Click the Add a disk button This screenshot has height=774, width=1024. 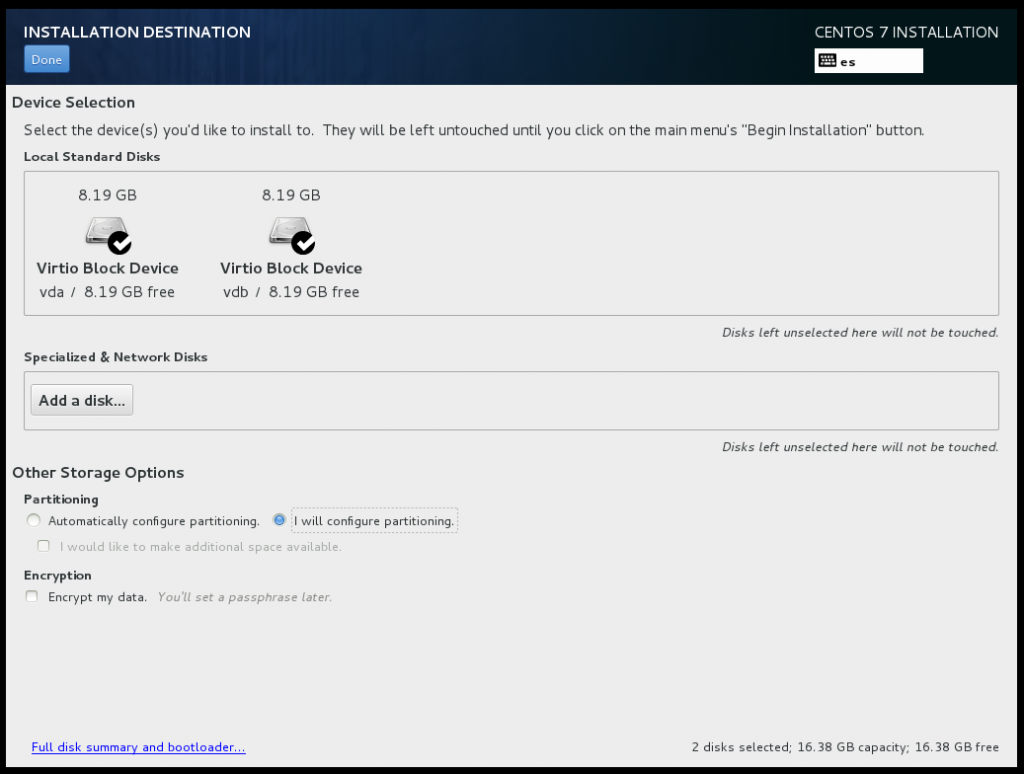(x=81, y=399)
